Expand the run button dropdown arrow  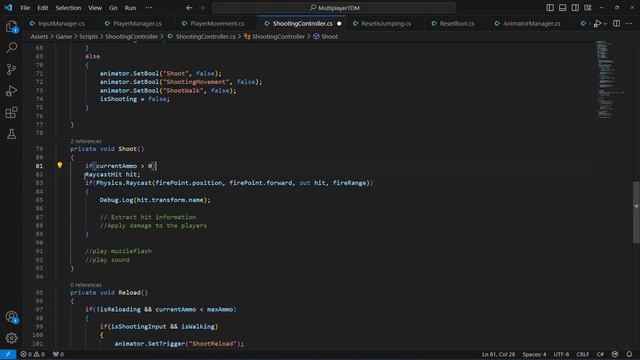pyautogui.click(x=605, y=24)
